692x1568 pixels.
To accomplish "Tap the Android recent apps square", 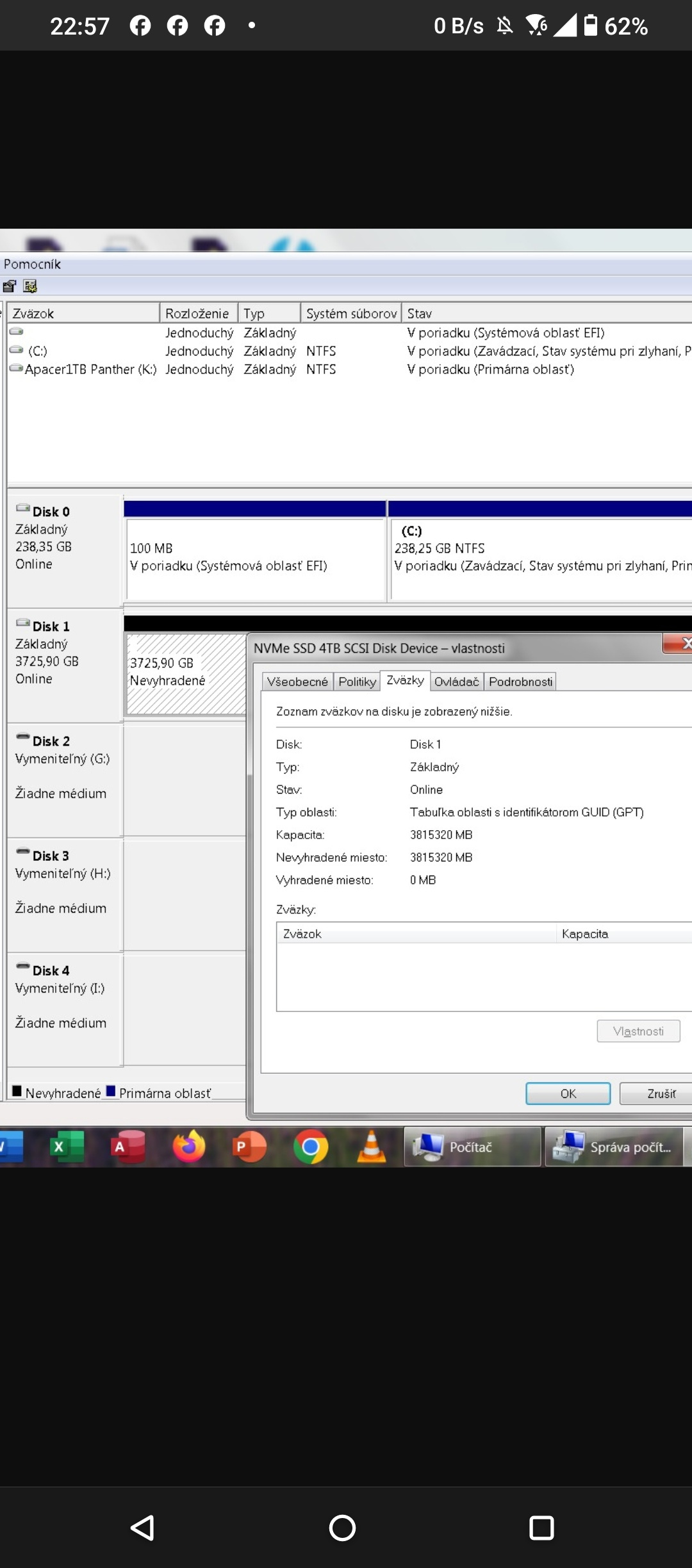I will [x=541, y=1528].
